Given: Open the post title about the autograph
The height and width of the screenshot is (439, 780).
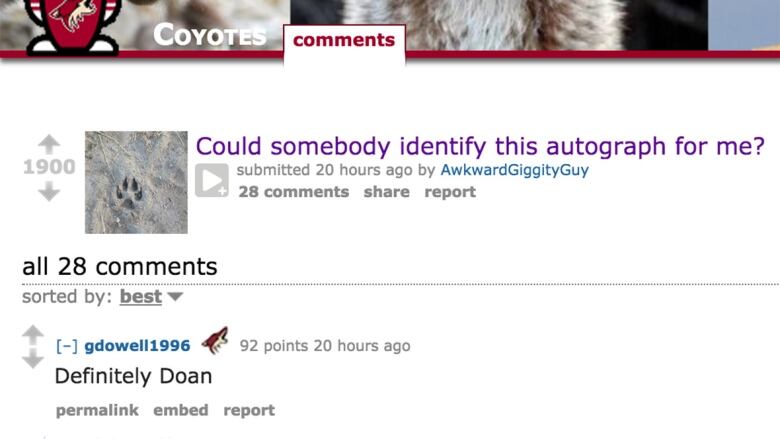Looking at the screenshot, I should (480, 147).
